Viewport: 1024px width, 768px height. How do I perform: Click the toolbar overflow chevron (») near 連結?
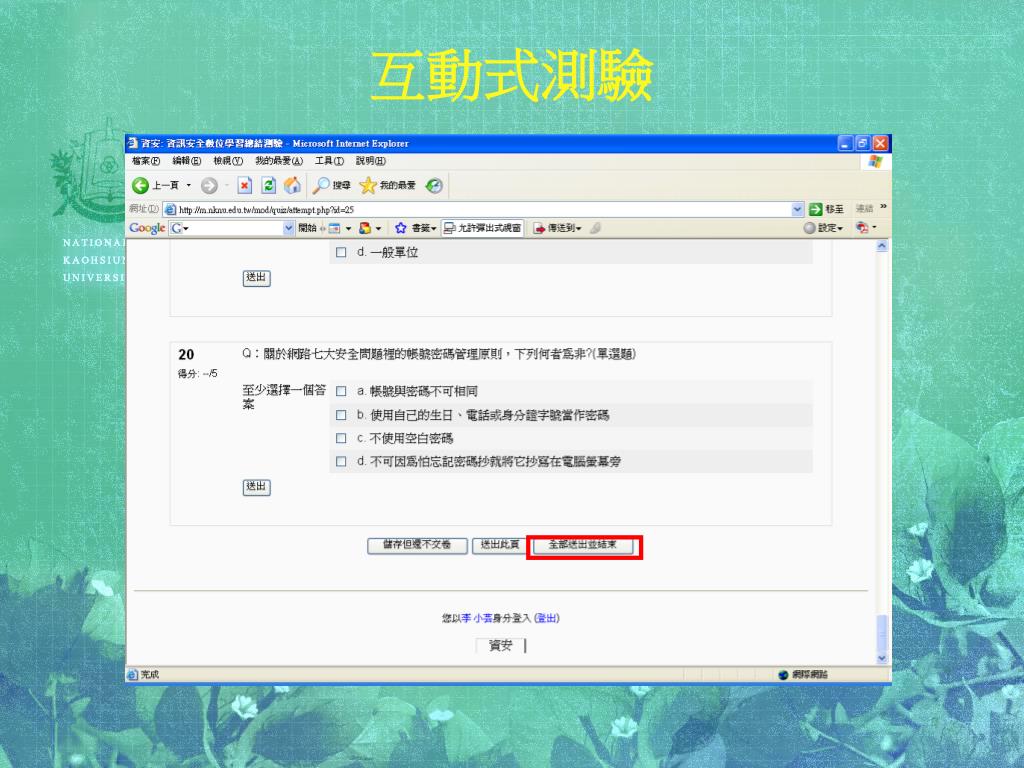pyautogui.click(x=883, y=206)
